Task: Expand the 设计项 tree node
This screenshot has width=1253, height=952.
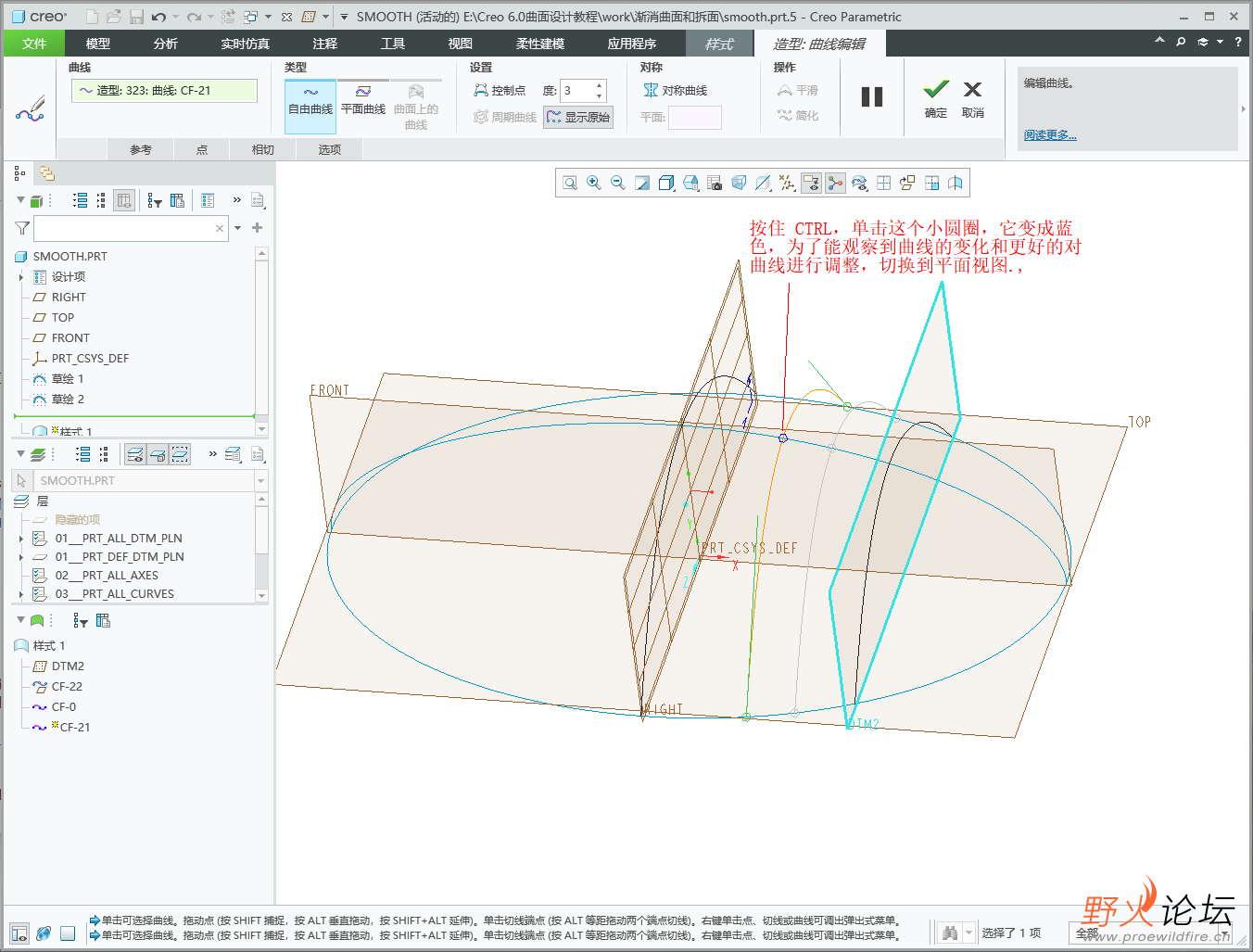Action: [21, 277]
